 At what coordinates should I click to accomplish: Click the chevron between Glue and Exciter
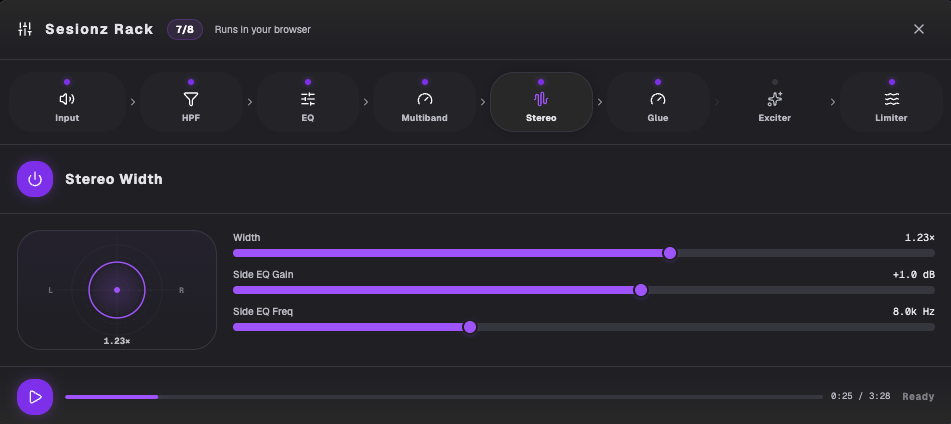point(717,102)
